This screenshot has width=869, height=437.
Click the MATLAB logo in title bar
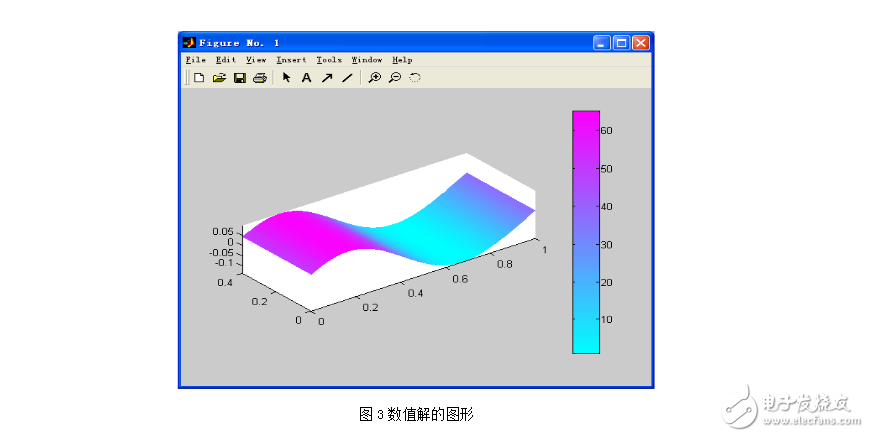189,43
